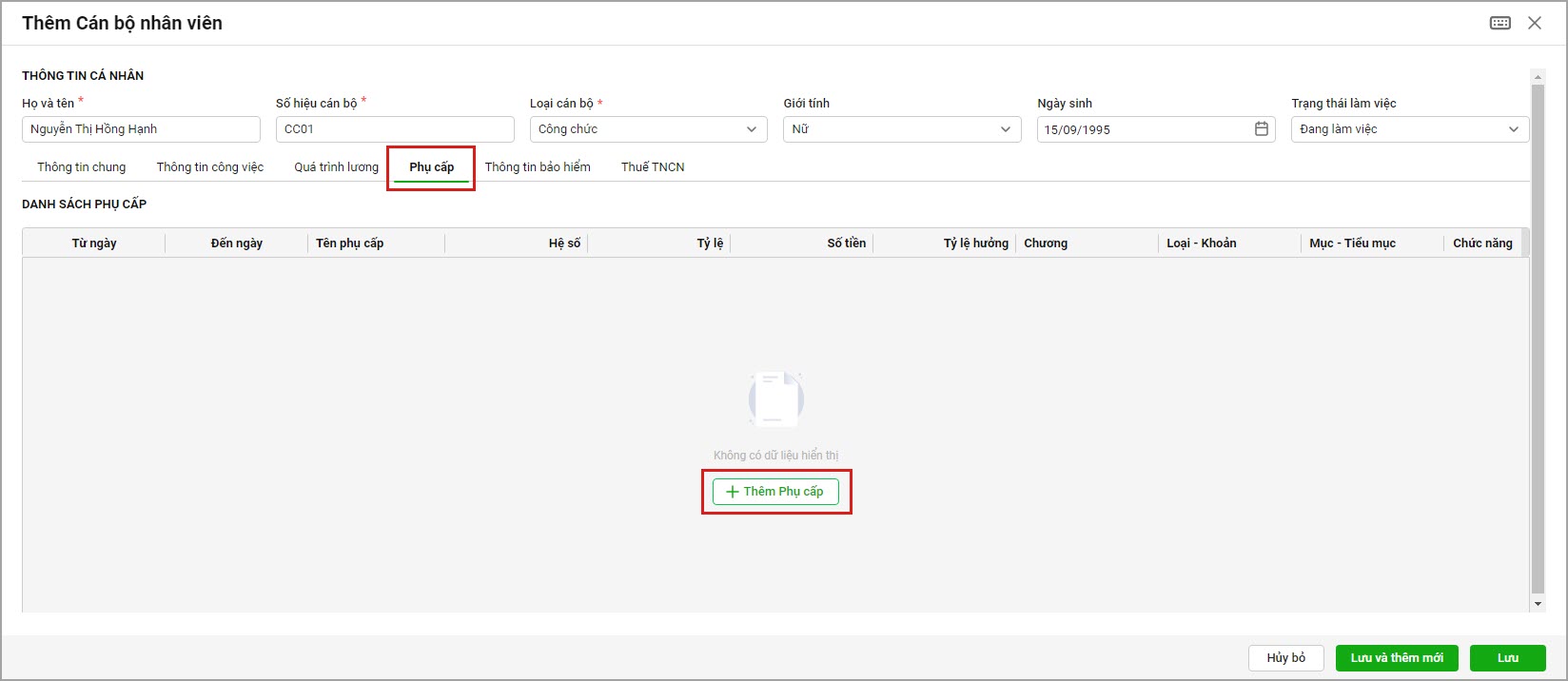Viewport: 1568px width, 681px height.
Task: Switch to the Thuế TNCN tab
Action: 653,166
